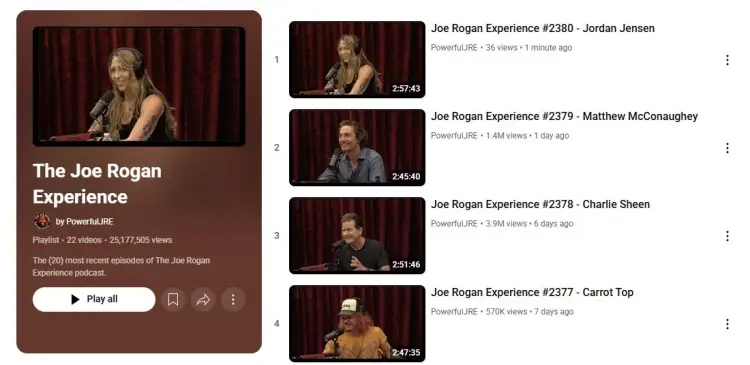Share the playlist using the arrow icon

[x=203, y=299]
